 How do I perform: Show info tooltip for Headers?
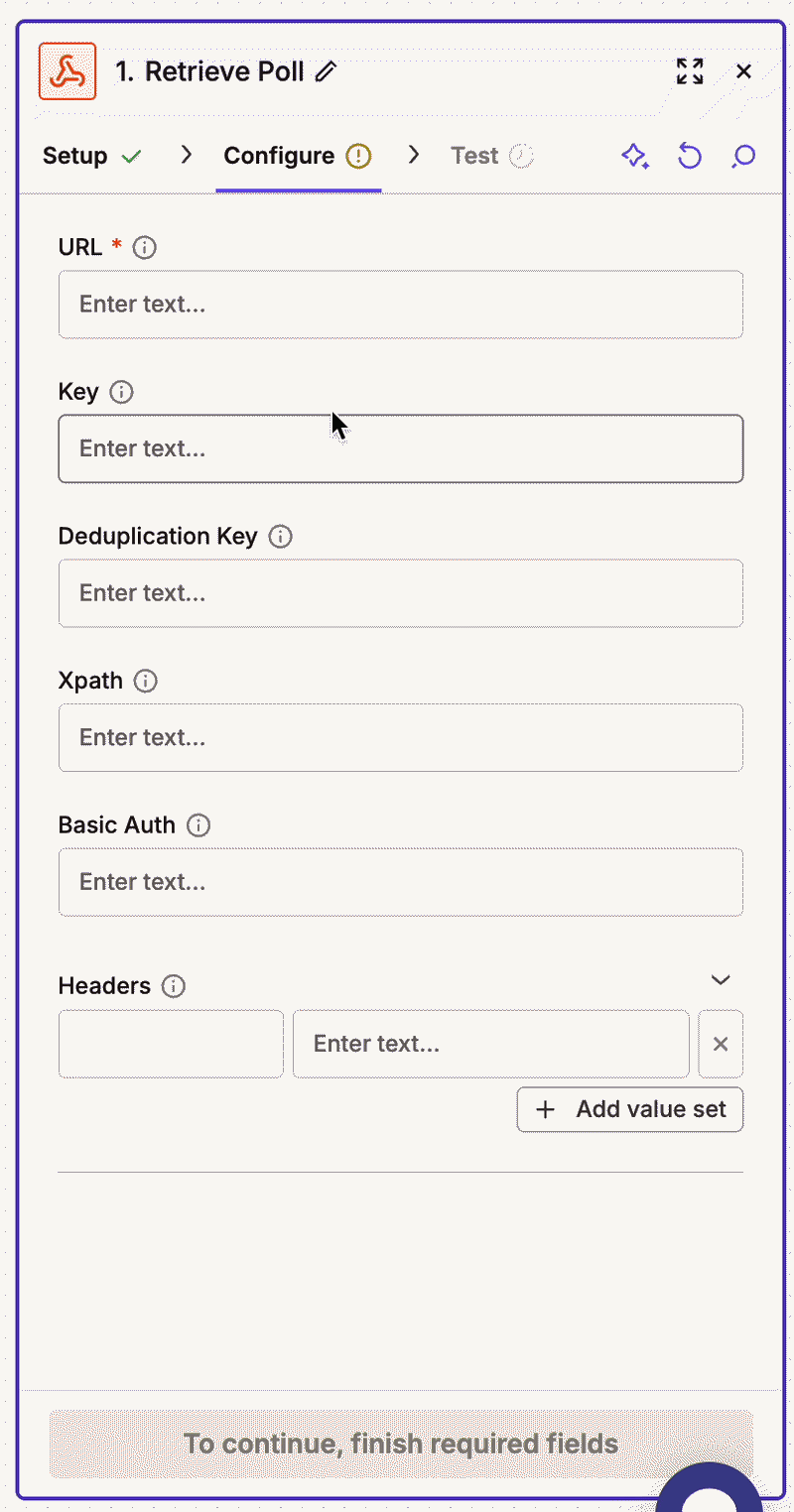174,986
